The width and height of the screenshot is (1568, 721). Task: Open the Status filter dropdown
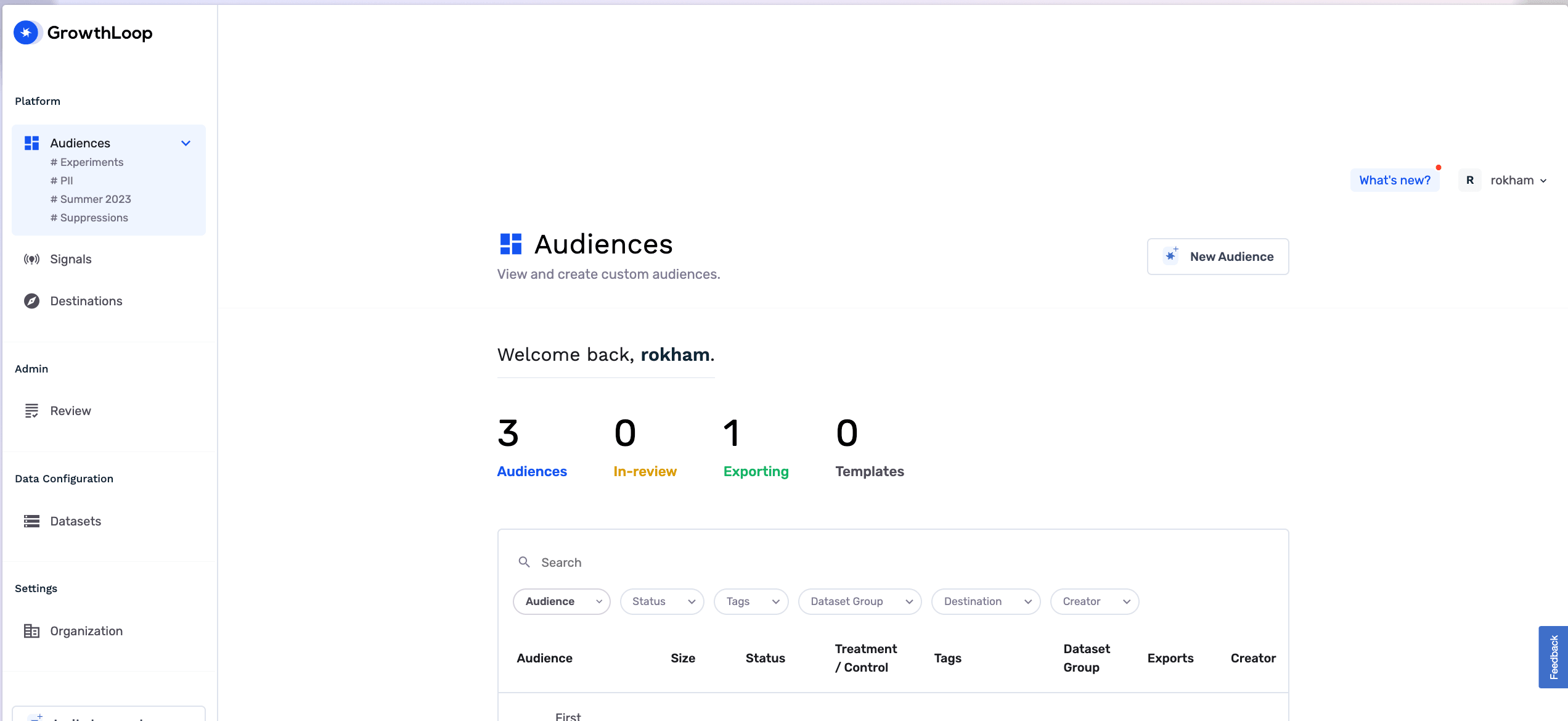[x=662, y=601]
